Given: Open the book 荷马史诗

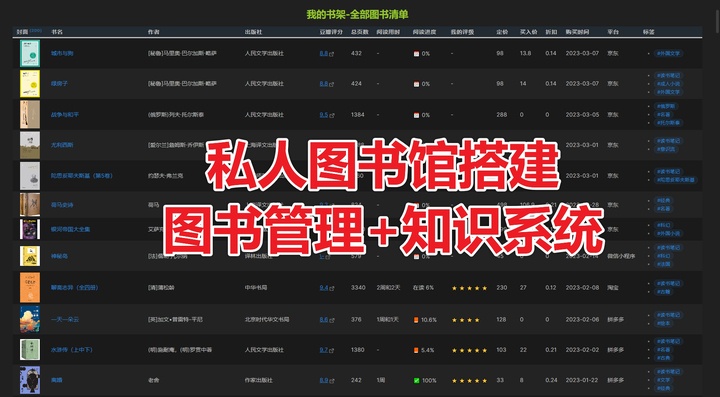Looking at the screenshot, I should tap(62, 205).
